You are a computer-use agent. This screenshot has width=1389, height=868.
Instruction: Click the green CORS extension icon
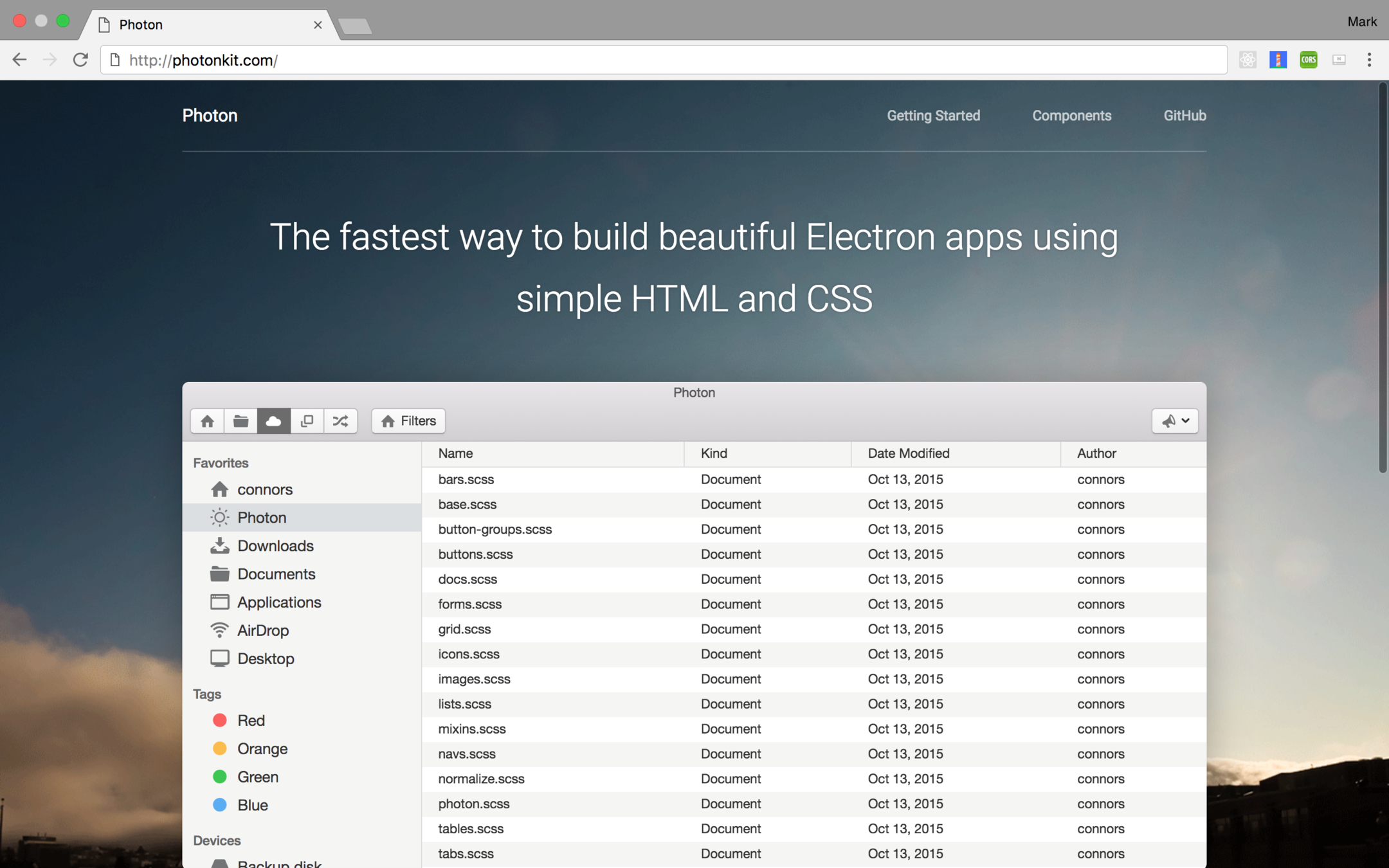pyautogui.click(x=1308, y=60)
